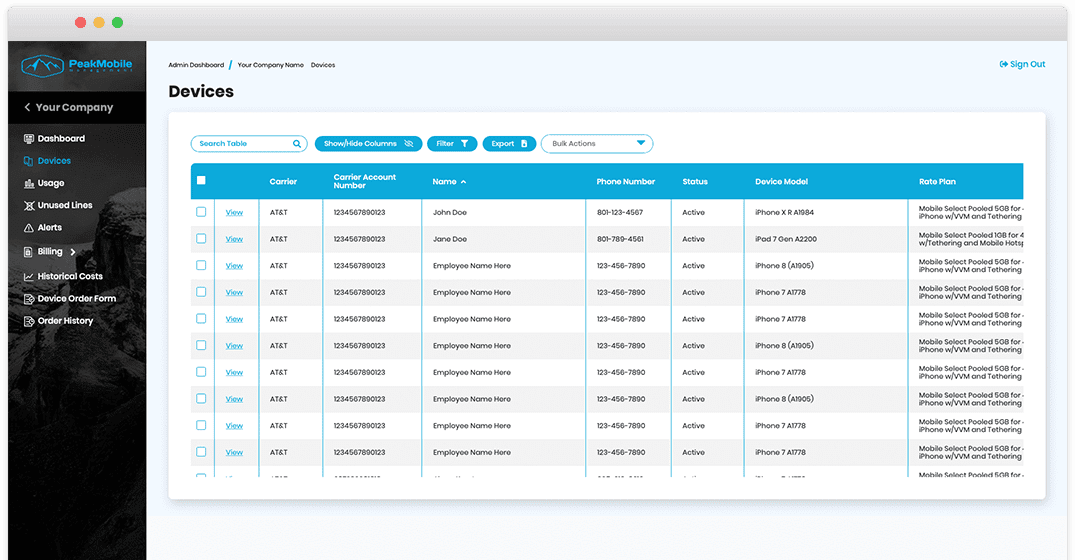Expand the Billing submenu chevron
The width and height of the screenshot is (1075, 560).
click(x=73, y=252)
